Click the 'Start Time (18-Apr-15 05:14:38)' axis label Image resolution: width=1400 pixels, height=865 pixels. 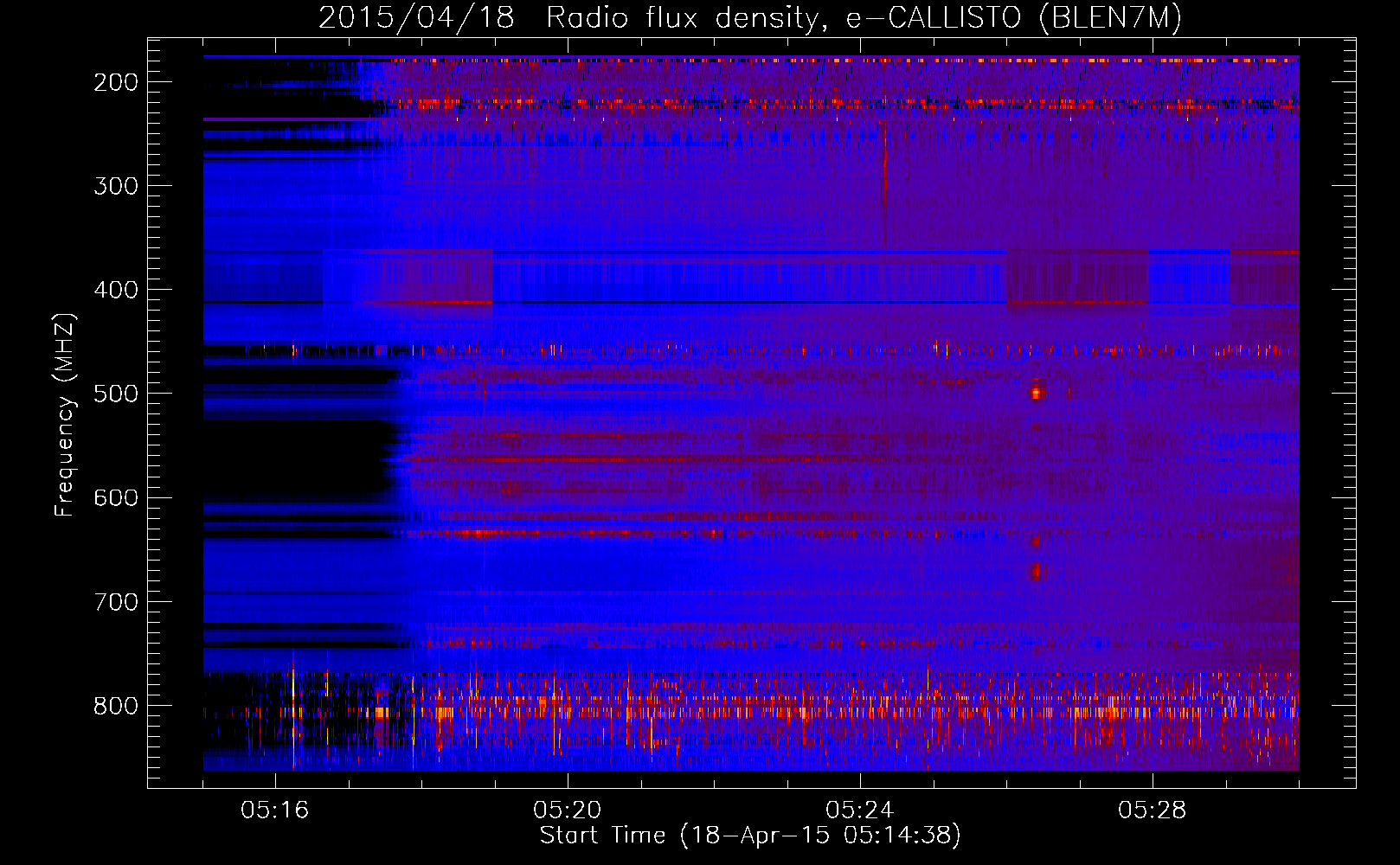coord(750,836)
